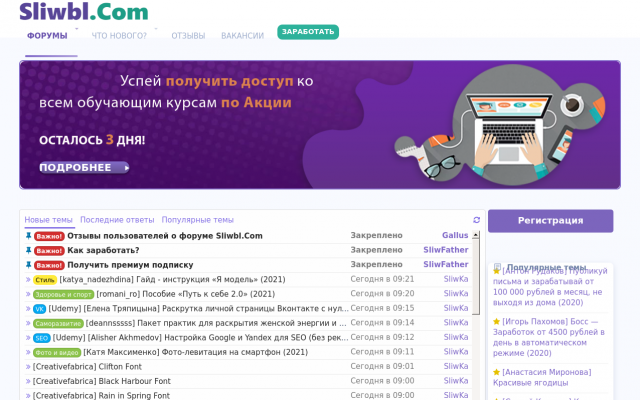Click the Сегодня в 09:01 timestamp
Image resolution: width=640 pixels, height=400 pixels.
point(382,366)
